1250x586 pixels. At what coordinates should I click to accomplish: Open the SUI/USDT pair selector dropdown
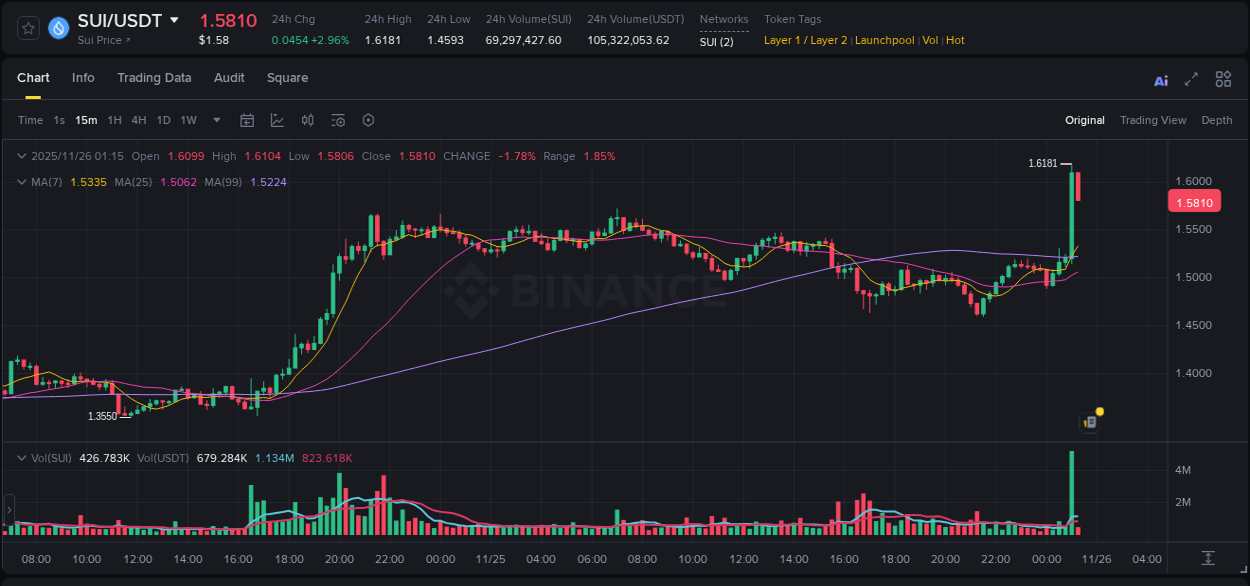coord(176,20)
